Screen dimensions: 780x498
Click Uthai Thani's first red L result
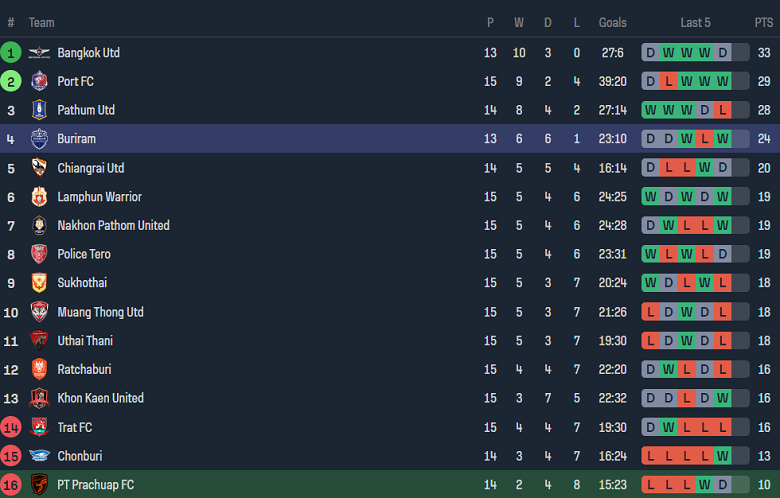pyautogui.click(x=651, y=341)
